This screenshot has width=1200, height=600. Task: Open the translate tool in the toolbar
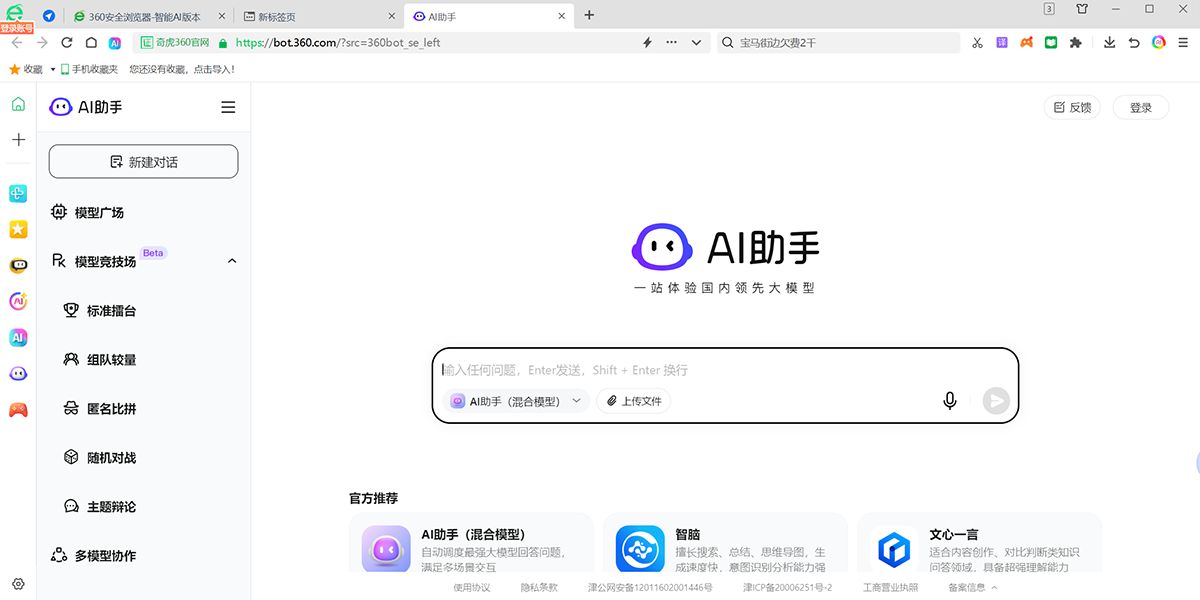coord(1001,42)
